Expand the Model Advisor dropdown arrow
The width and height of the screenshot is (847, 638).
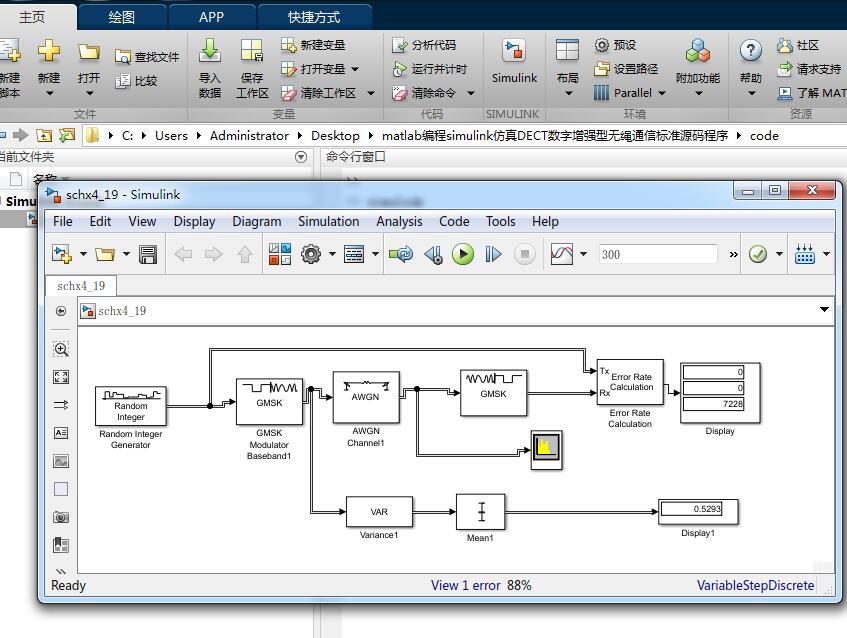(x=779, y=254)
